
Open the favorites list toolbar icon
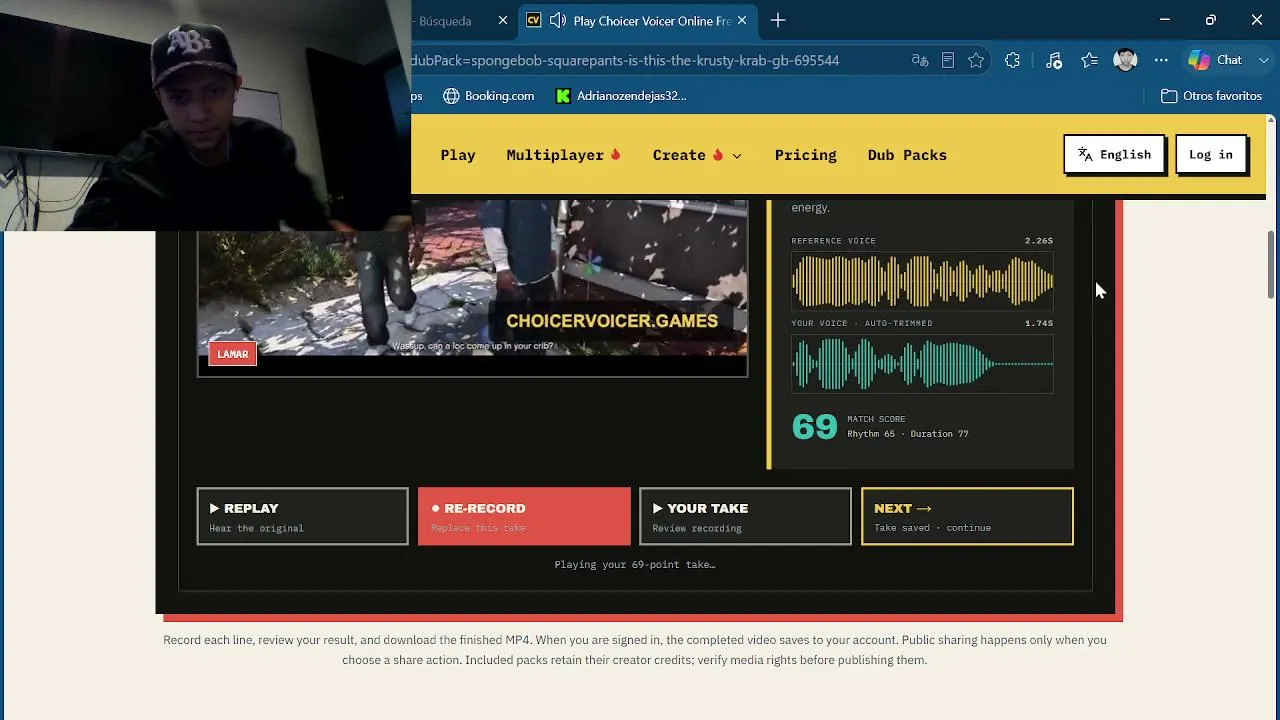pyautogui.click(x=1090, y=60)
